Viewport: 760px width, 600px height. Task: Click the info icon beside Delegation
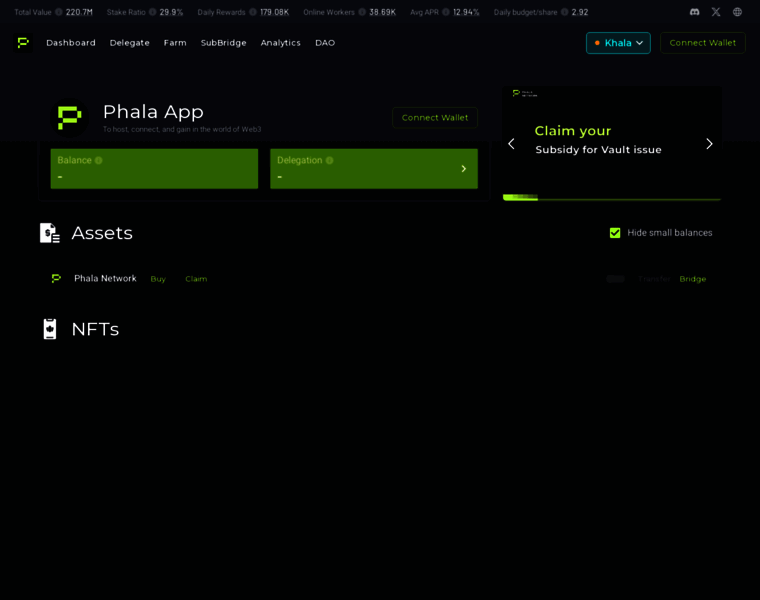pos(329,160)
